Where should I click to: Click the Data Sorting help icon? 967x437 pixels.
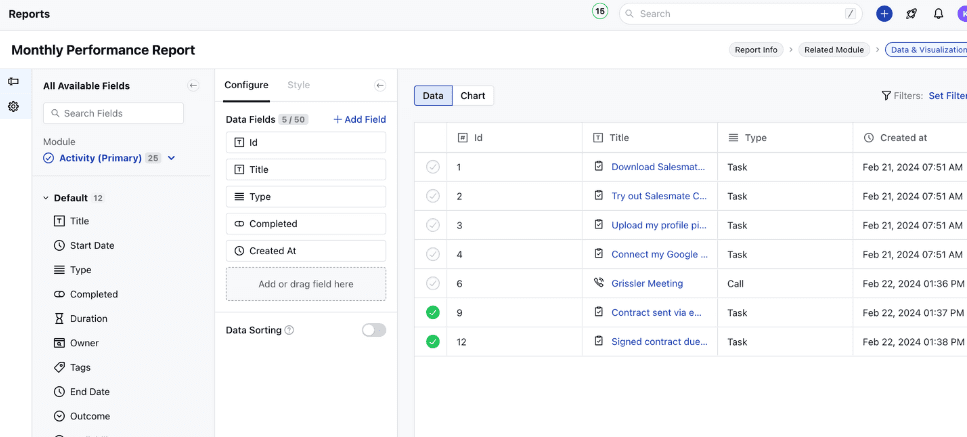[289, 330]
